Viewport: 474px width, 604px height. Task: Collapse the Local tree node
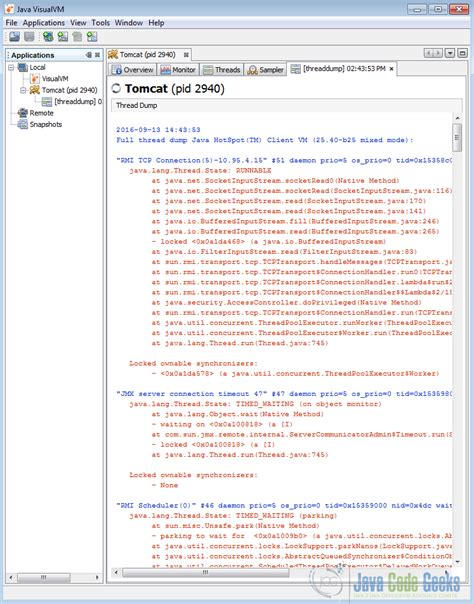11,67
